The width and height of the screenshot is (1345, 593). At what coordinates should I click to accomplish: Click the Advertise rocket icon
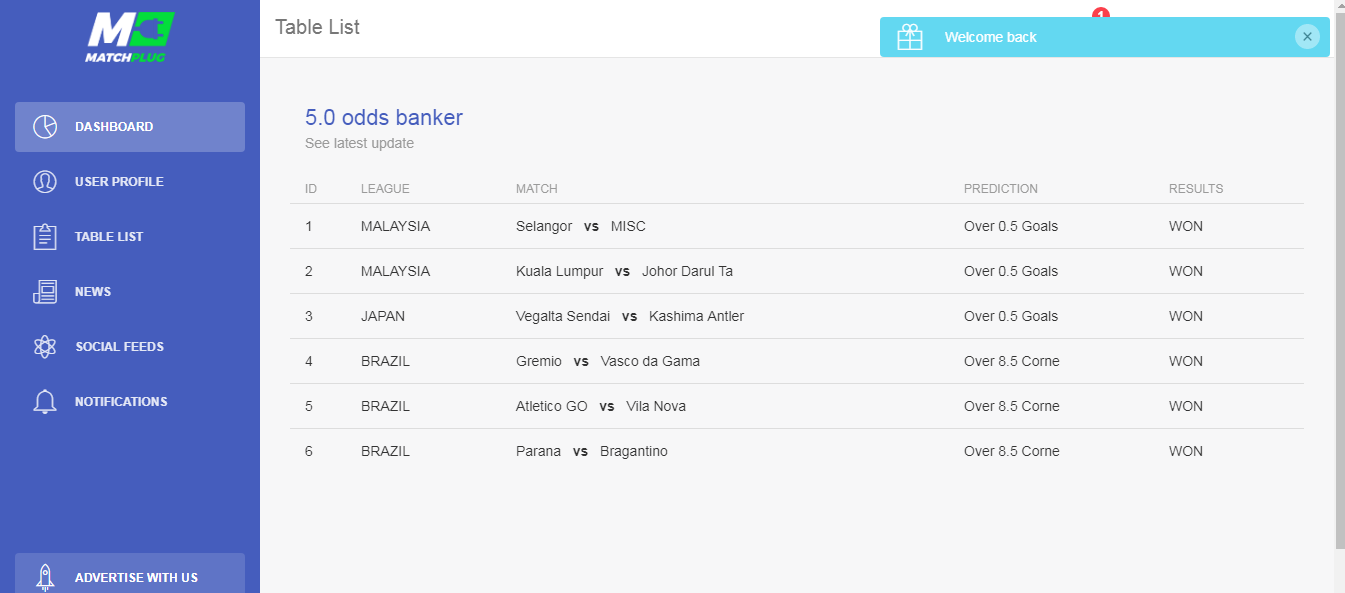coord(45,577)
